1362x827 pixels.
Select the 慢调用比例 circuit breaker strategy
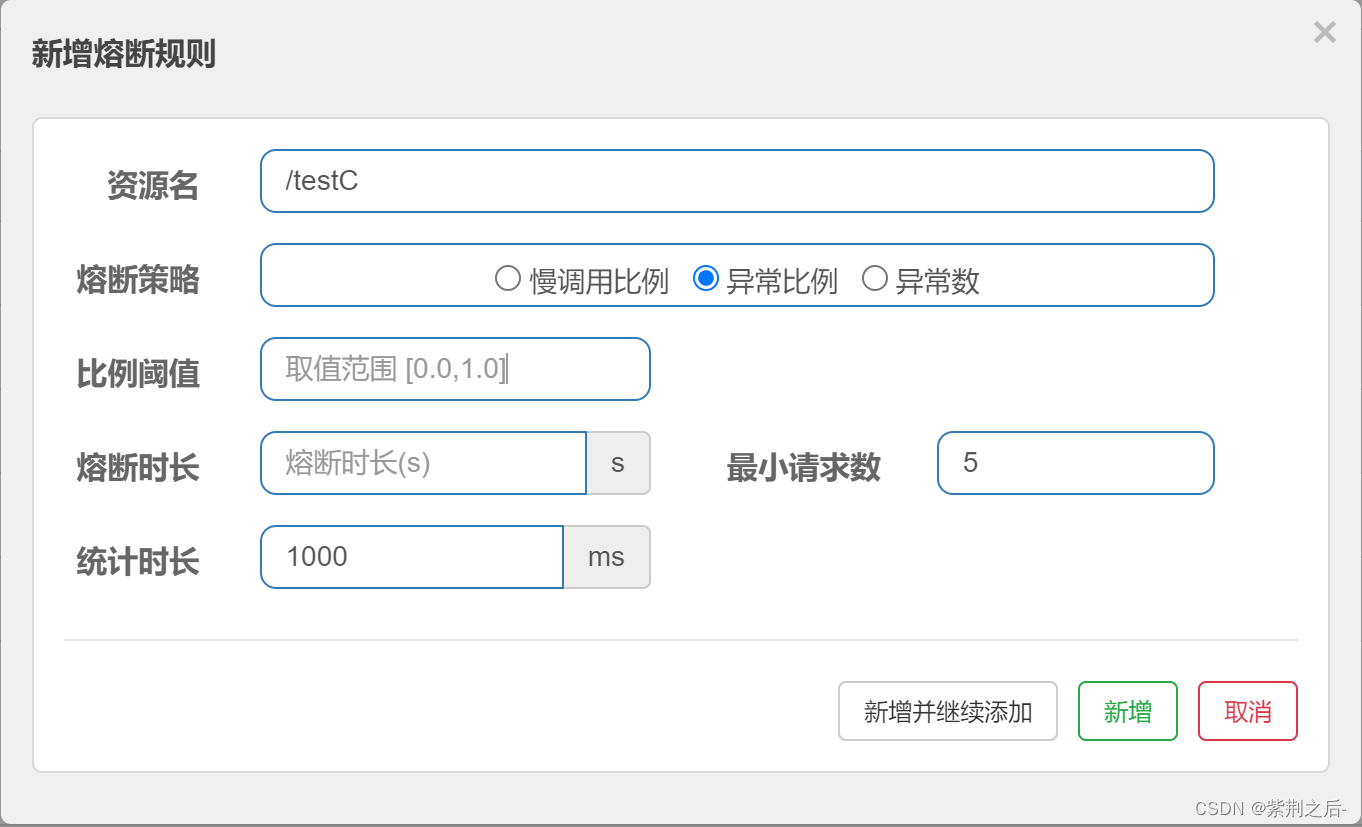(508, 280)
